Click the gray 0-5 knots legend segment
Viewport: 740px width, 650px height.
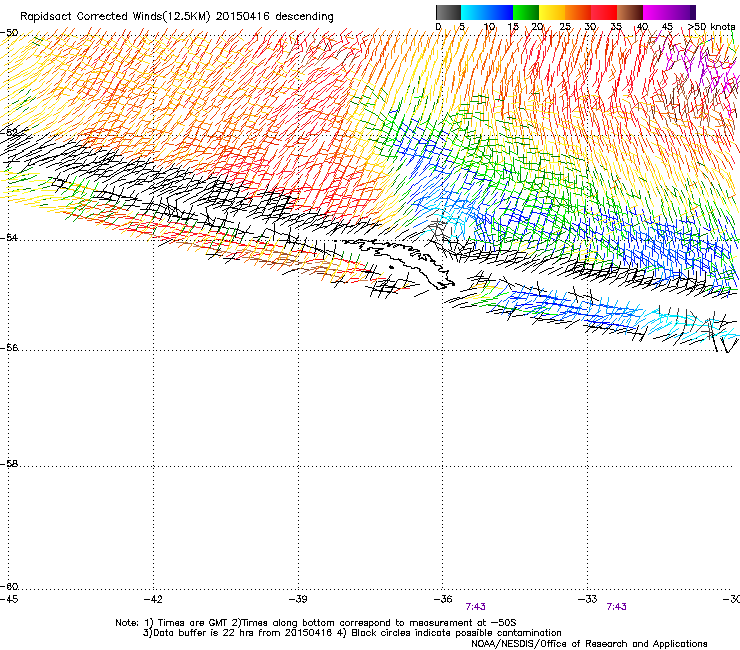(x=448, y=12)
